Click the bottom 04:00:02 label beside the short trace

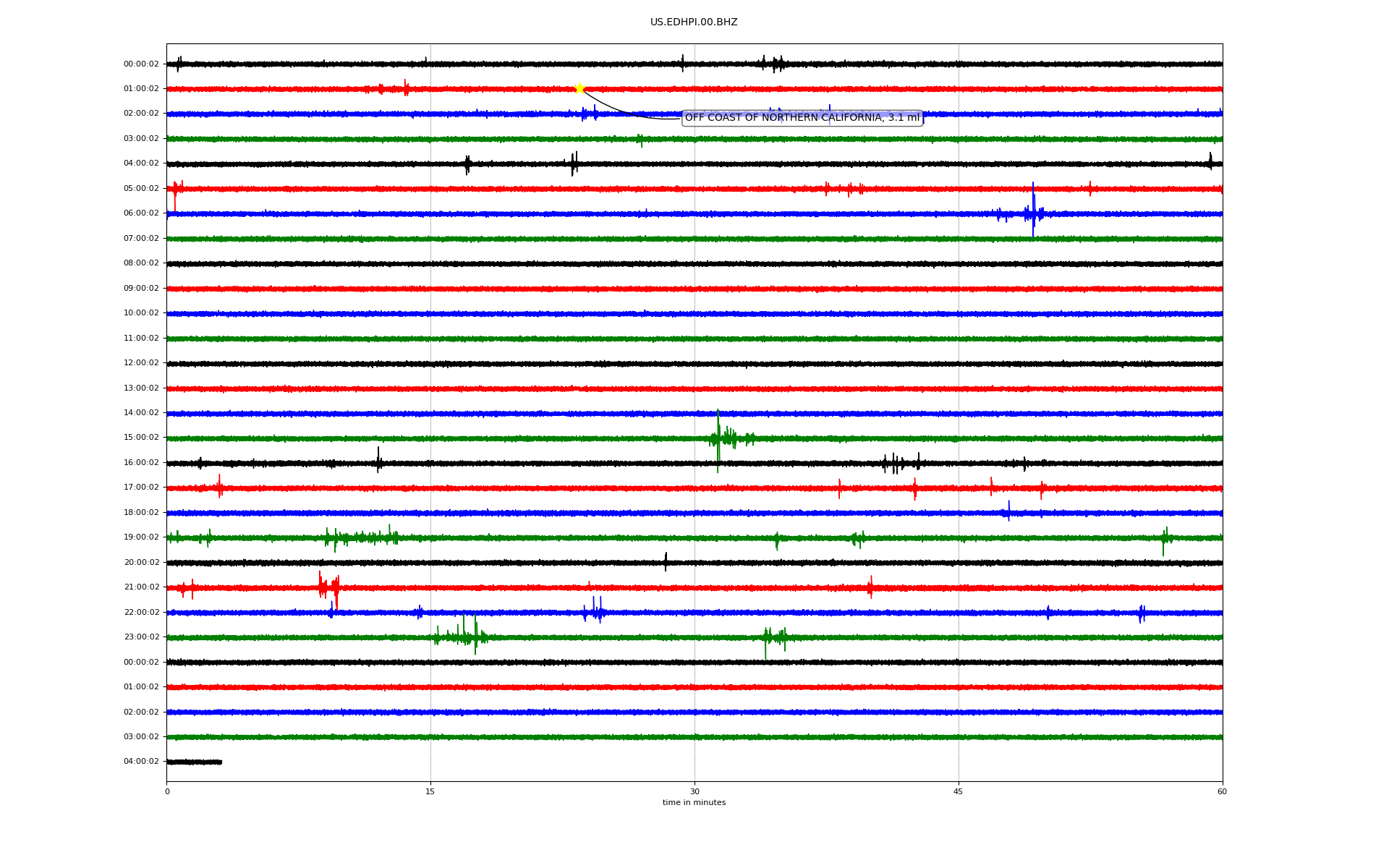[141, 762]
